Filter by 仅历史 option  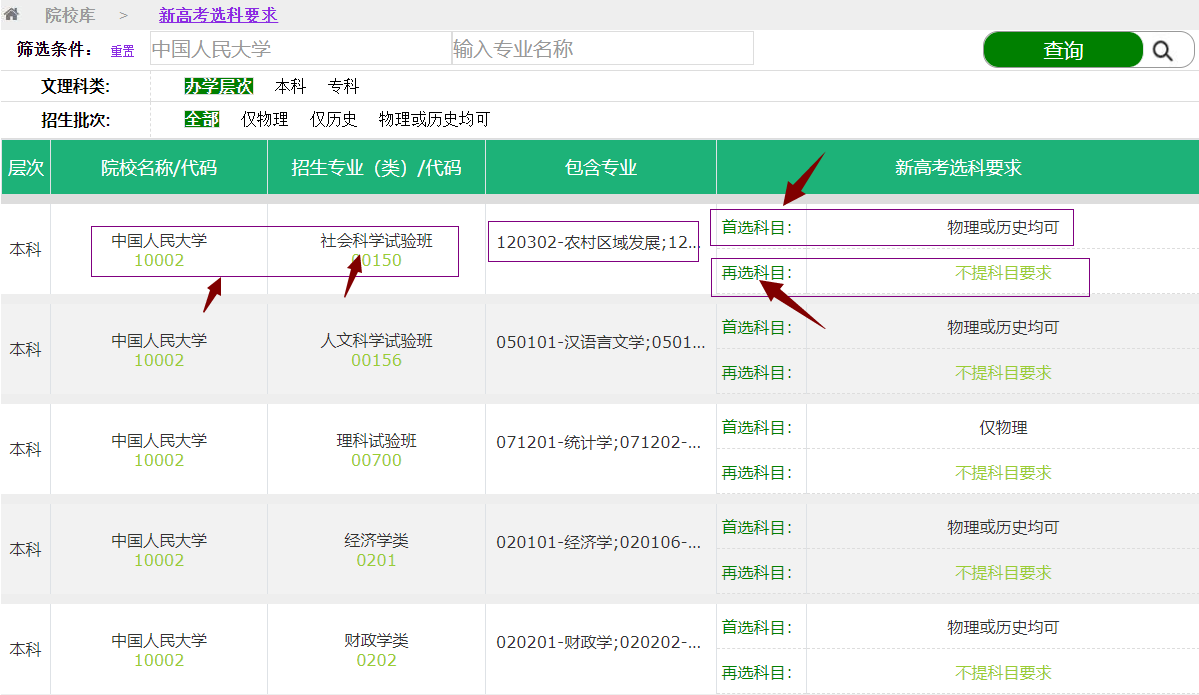pos(333,120)
